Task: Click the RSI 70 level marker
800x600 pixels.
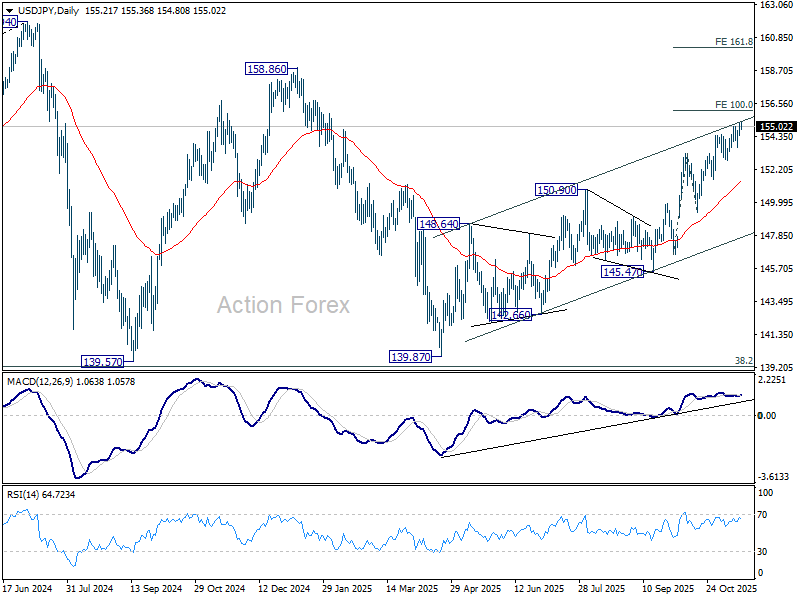Action: [x=763, y=515]
